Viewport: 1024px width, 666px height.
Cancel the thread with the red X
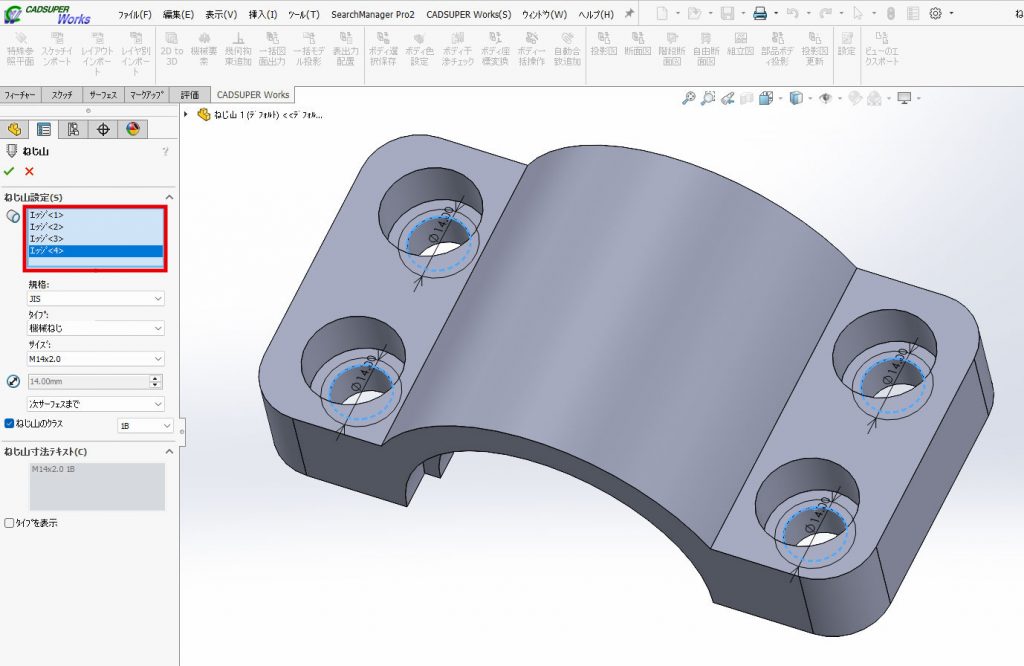[x=29, y=171]
